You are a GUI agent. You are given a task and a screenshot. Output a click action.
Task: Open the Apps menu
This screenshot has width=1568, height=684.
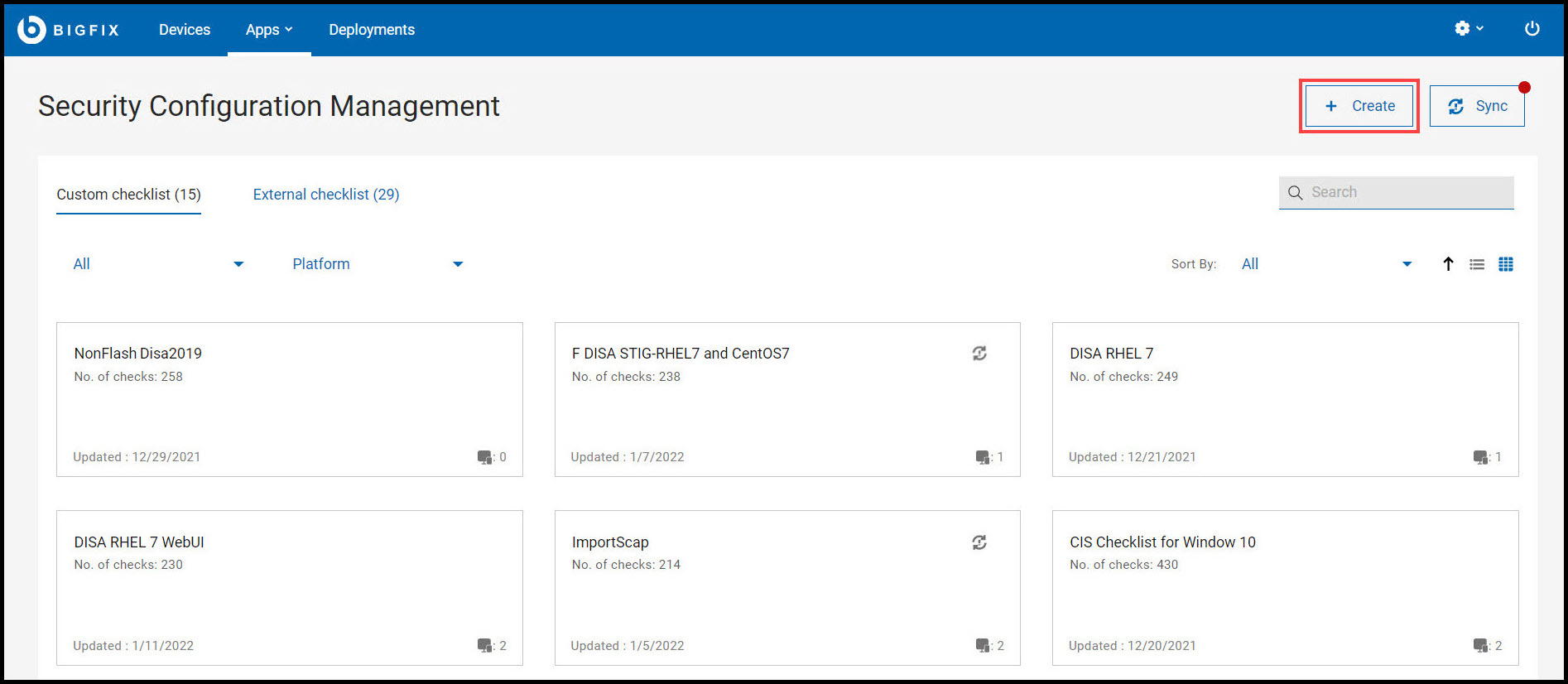pos(269,30)
